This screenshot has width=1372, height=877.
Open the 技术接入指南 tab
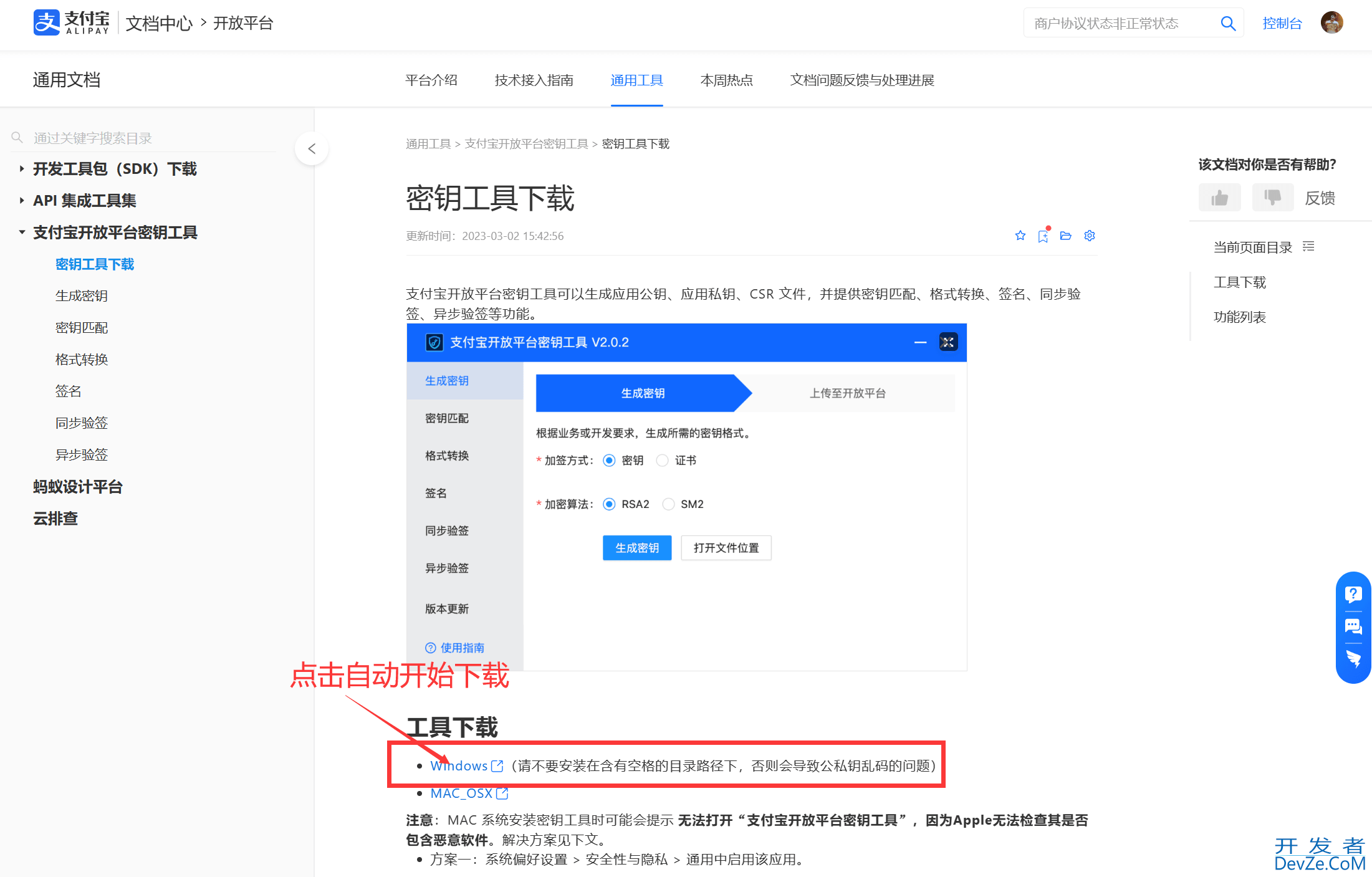534,80
